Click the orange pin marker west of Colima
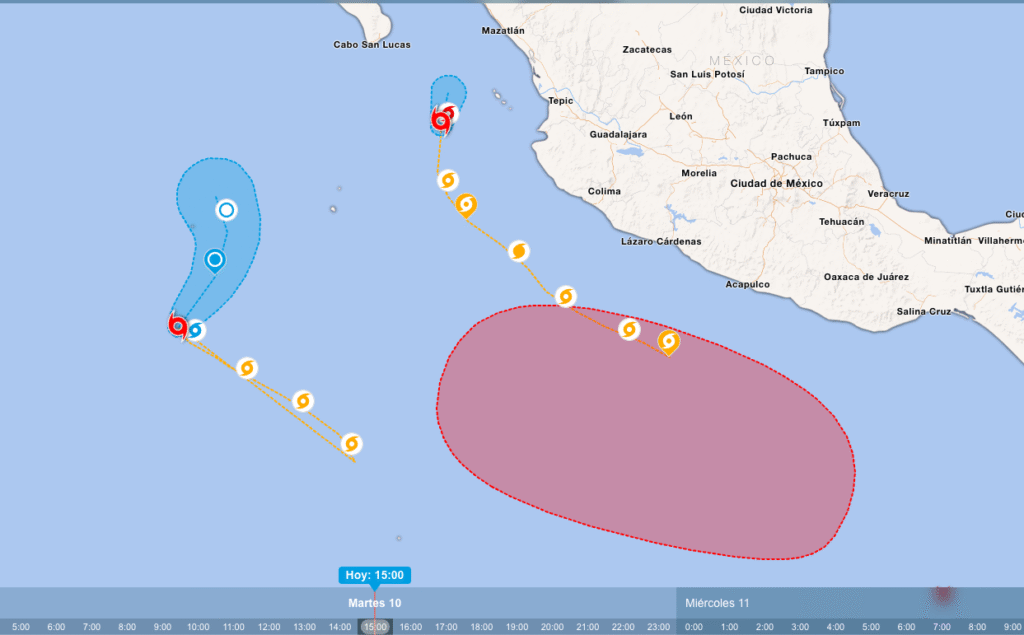Image resolution: width=1024 pixels, height=635 pixels. (x=465, y=204)
